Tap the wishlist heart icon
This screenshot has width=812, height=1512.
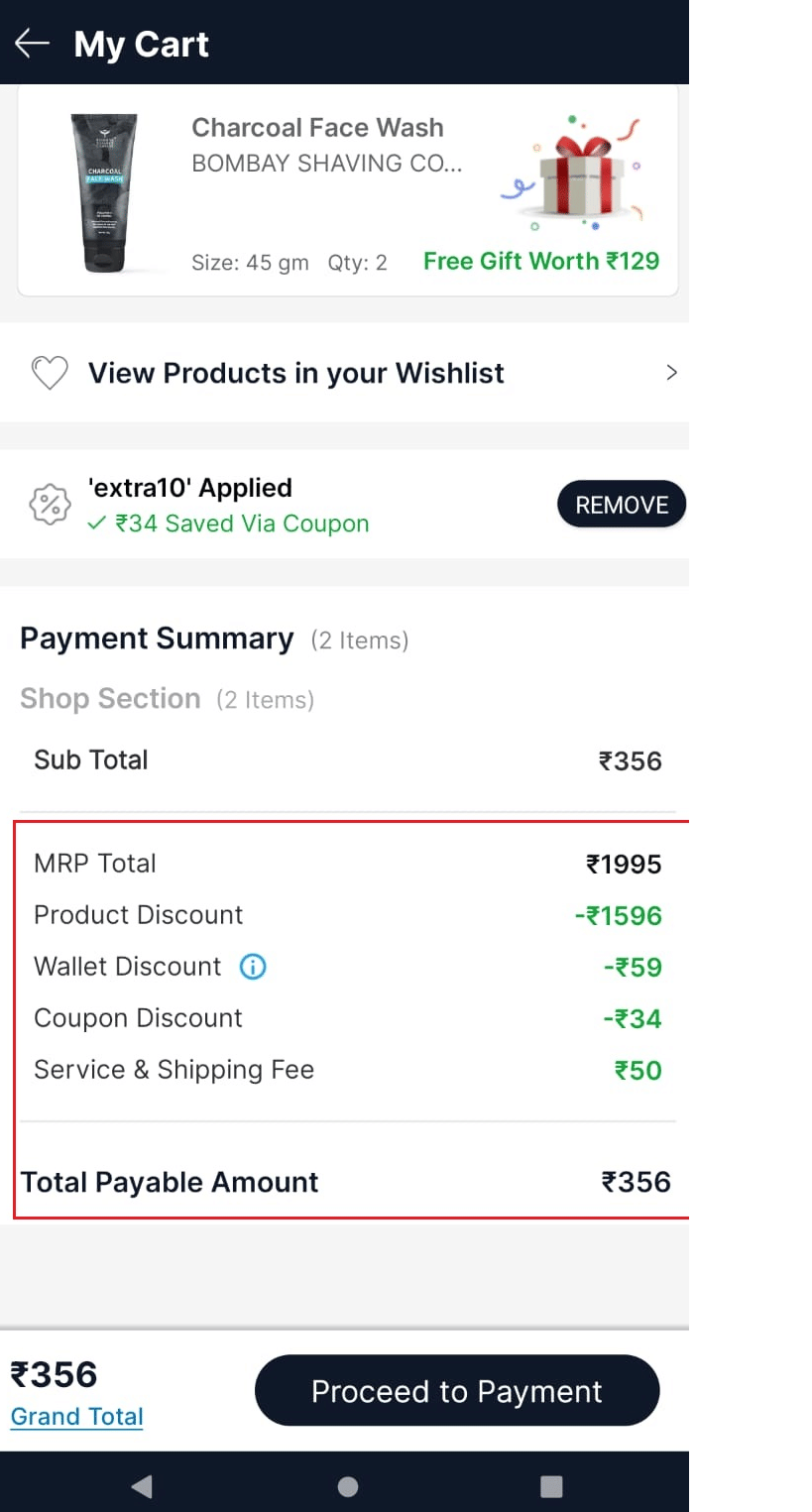pyautogui.click(x=50, y=374)
